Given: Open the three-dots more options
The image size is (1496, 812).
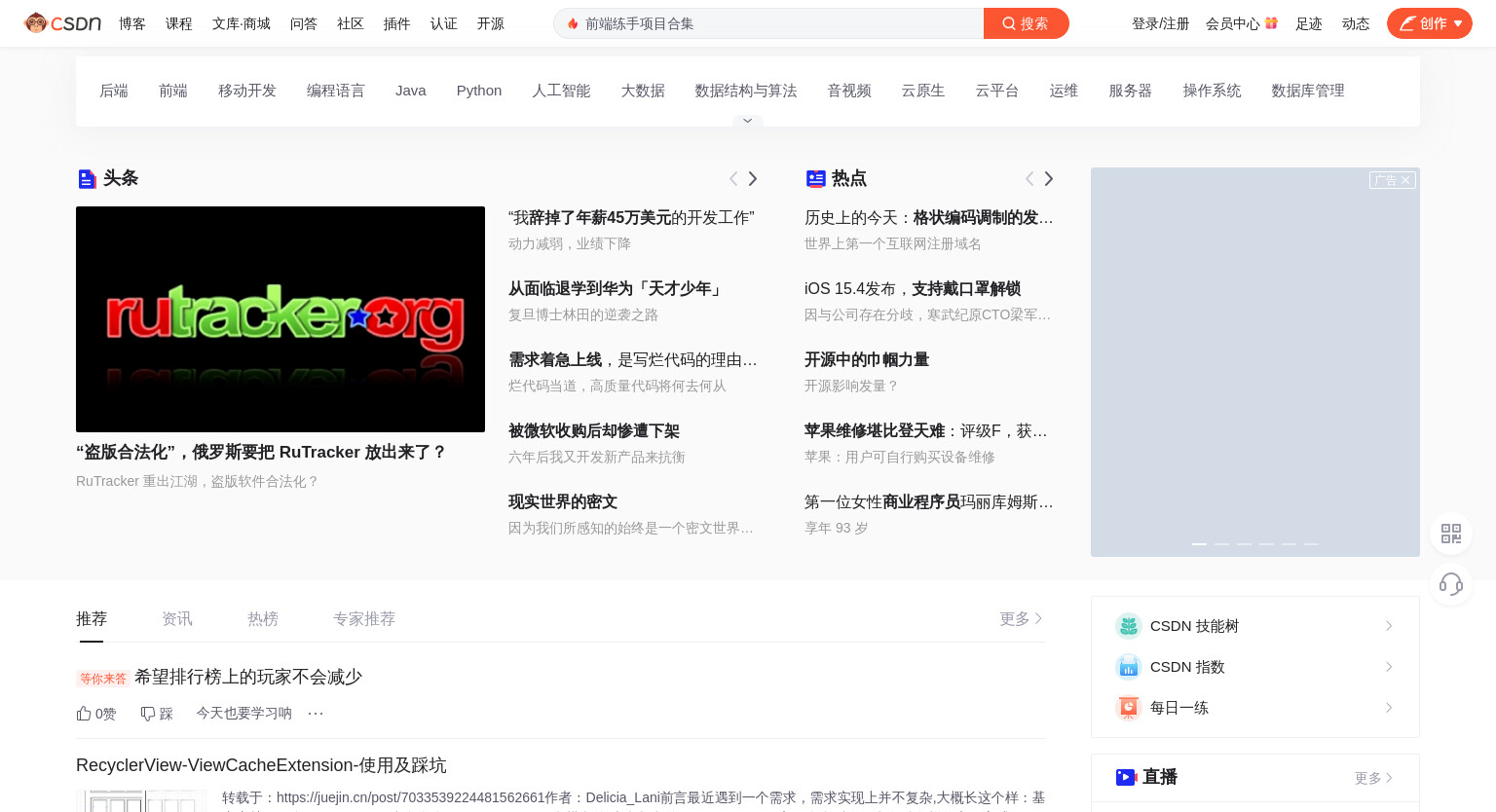Looking at the screenshot, I should pyautogui.click(x=316, y=714).
